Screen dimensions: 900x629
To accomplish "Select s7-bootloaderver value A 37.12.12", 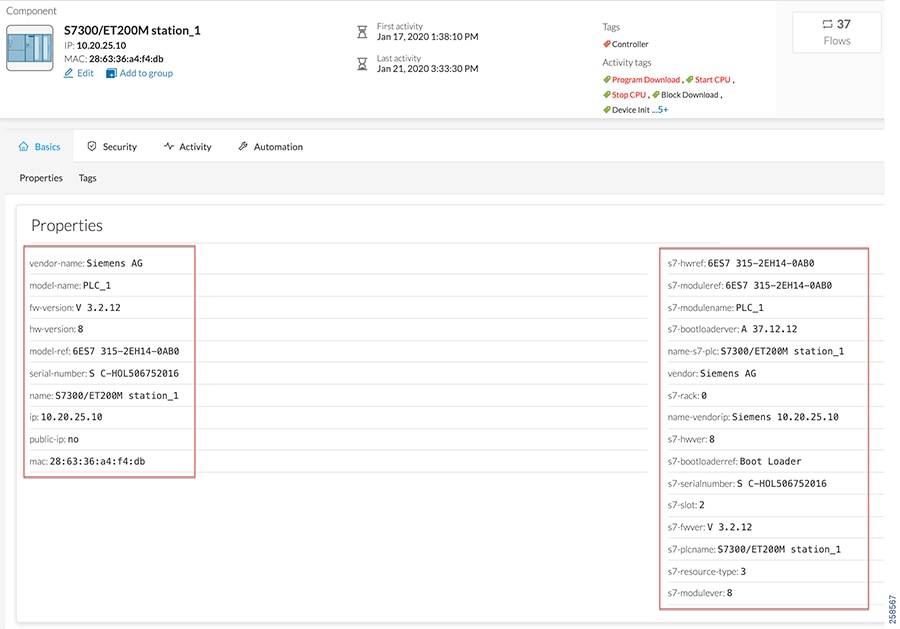I will click(x=769, y=329).
